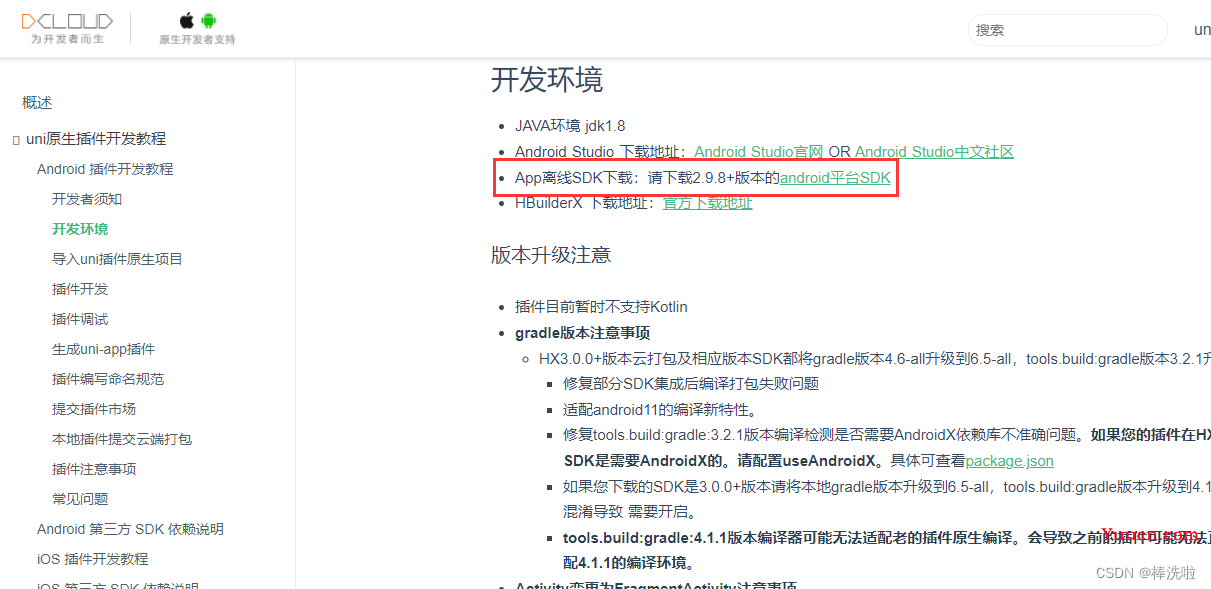Open 本地插件提交云端打包 sidebar item
The image size is (1211, 589).
tap(122, 439)
